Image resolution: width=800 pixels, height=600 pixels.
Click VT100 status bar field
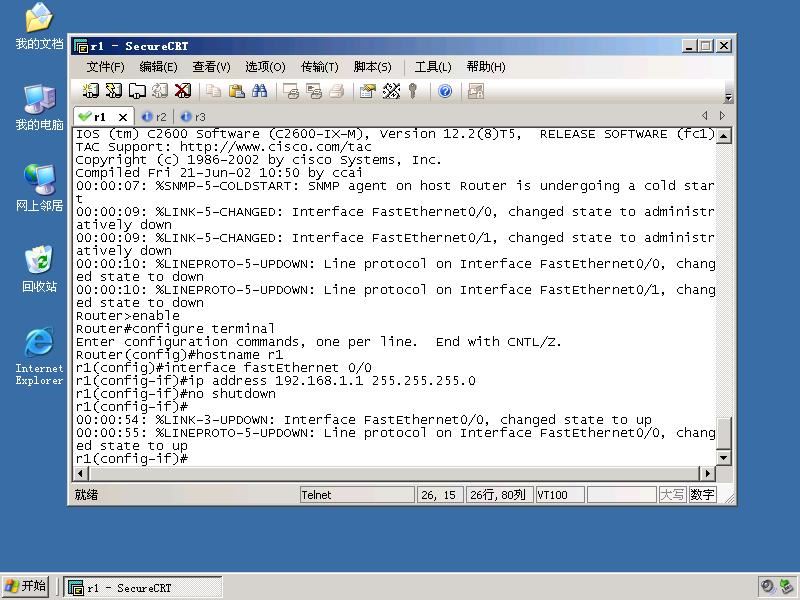(x=560, y=495)
